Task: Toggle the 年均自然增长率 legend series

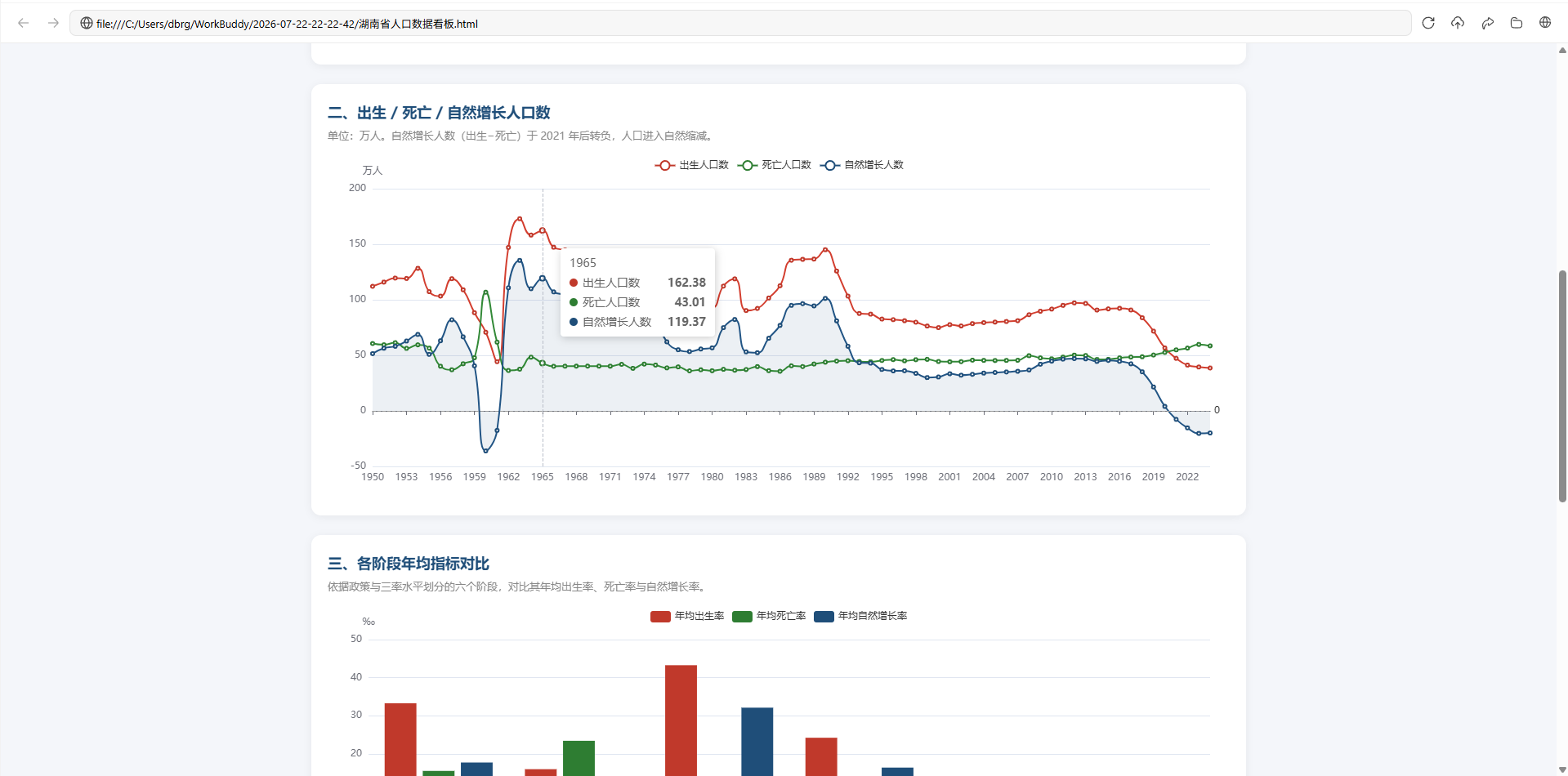Action: pyautogui.click(x=860, y=616)
